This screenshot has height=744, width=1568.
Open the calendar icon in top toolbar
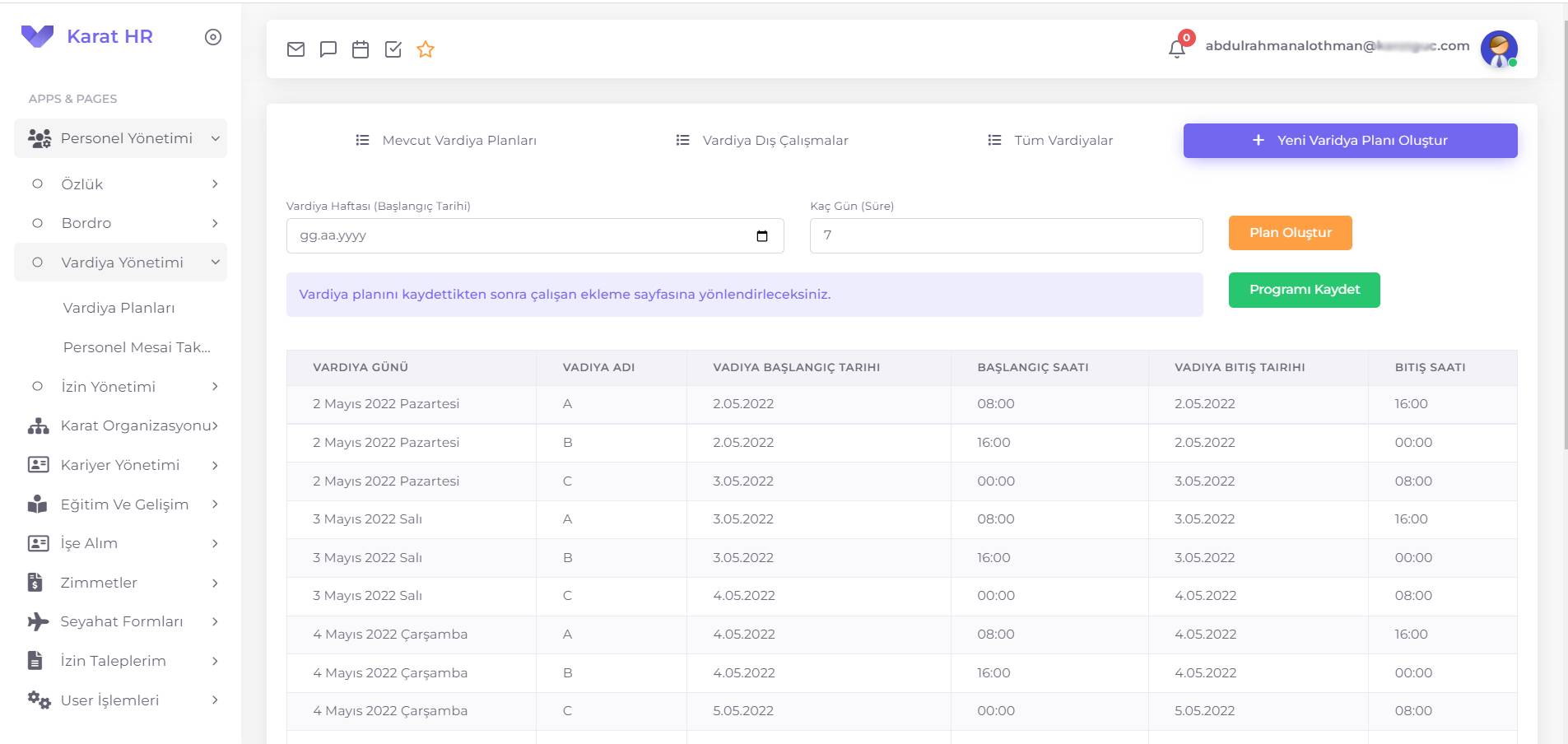point(361,49)
